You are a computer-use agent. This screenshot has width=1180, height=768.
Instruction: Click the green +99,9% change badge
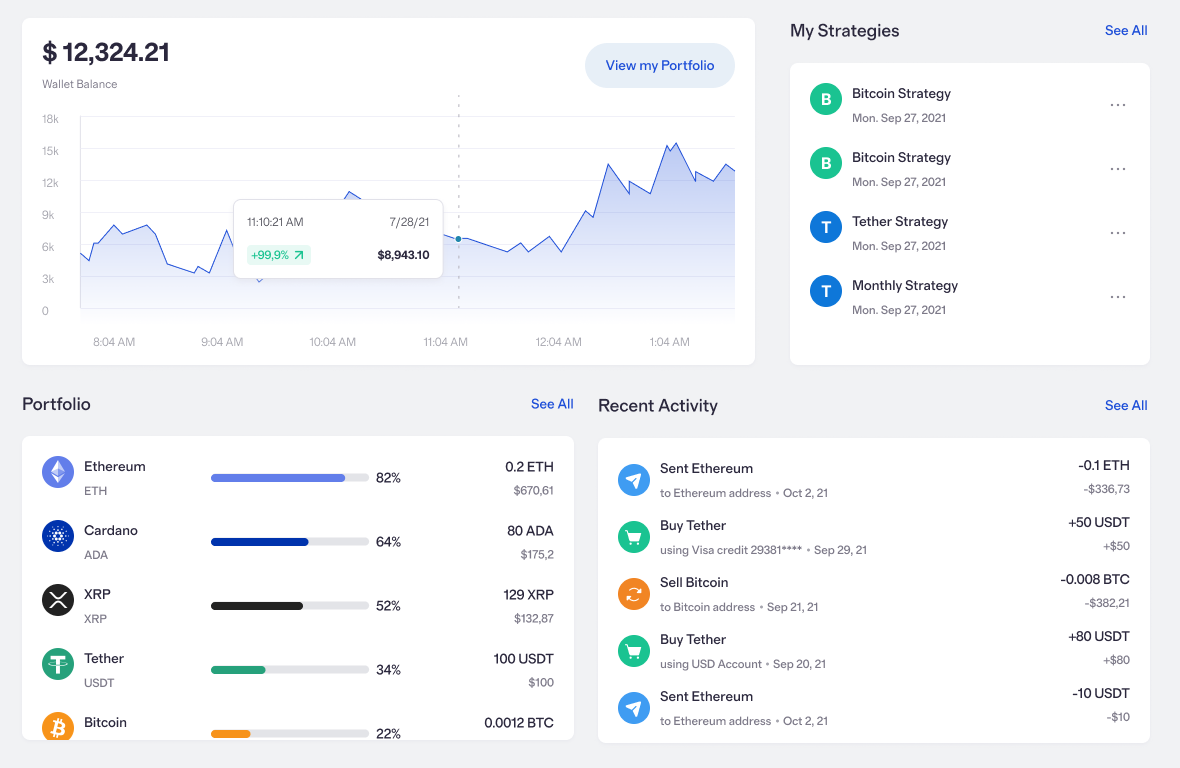[x=278, y=255]
